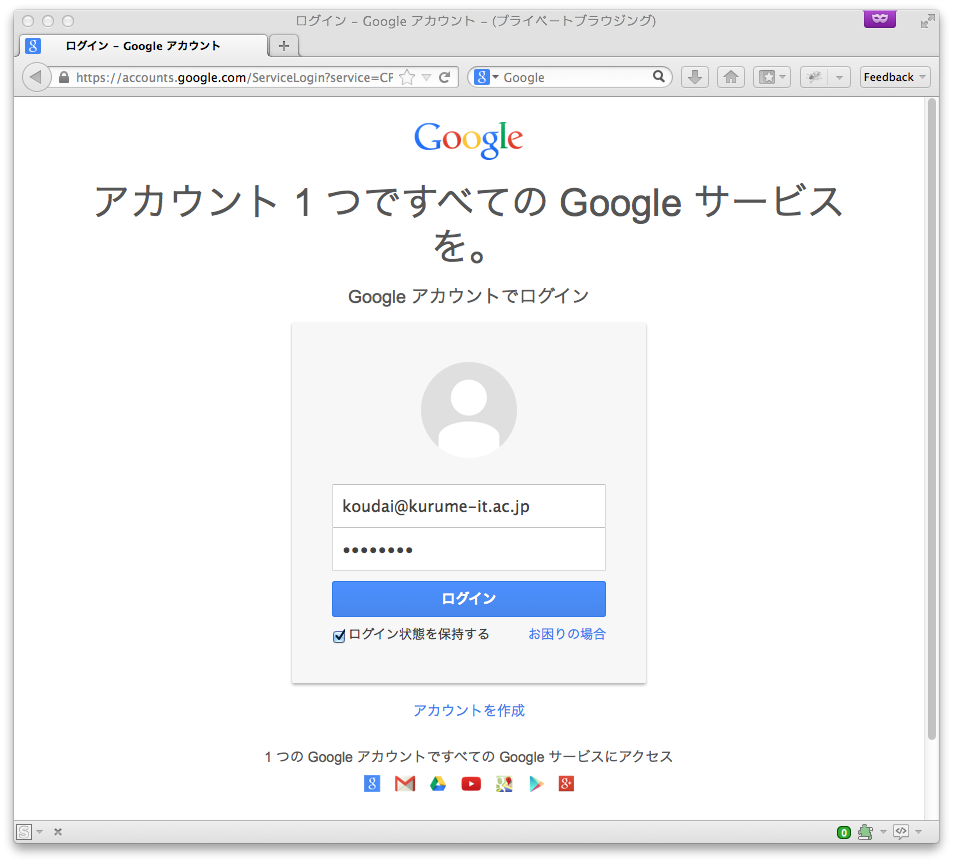
Task: Click the padlock site identity icon
Action: (x=64, y=77)
